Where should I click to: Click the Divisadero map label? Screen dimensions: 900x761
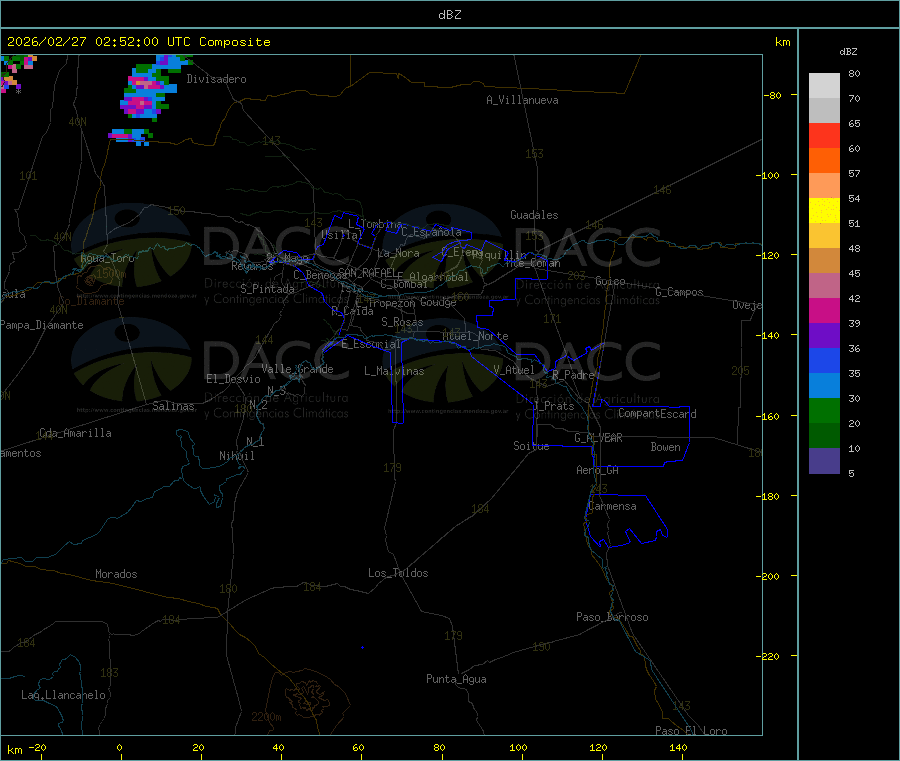click(216, 79)
